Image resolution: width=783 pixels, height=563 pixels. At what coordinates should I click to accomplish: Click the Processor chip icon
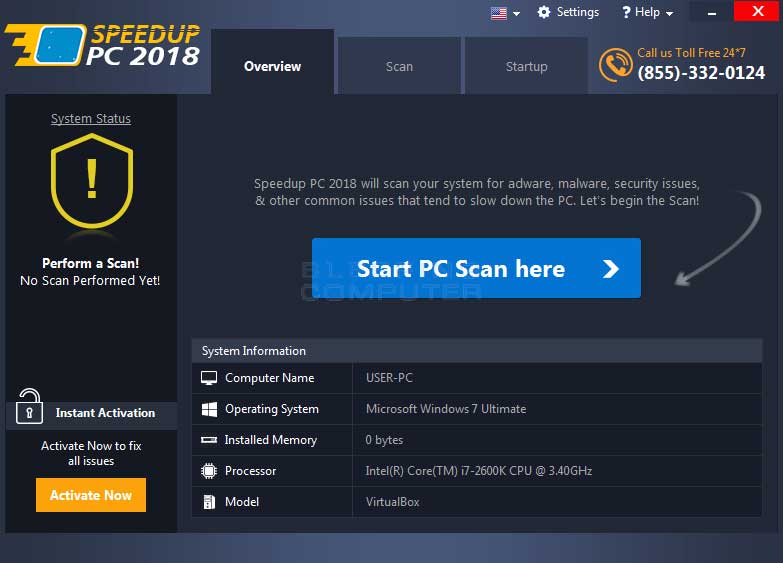click(x=209, y=471)
